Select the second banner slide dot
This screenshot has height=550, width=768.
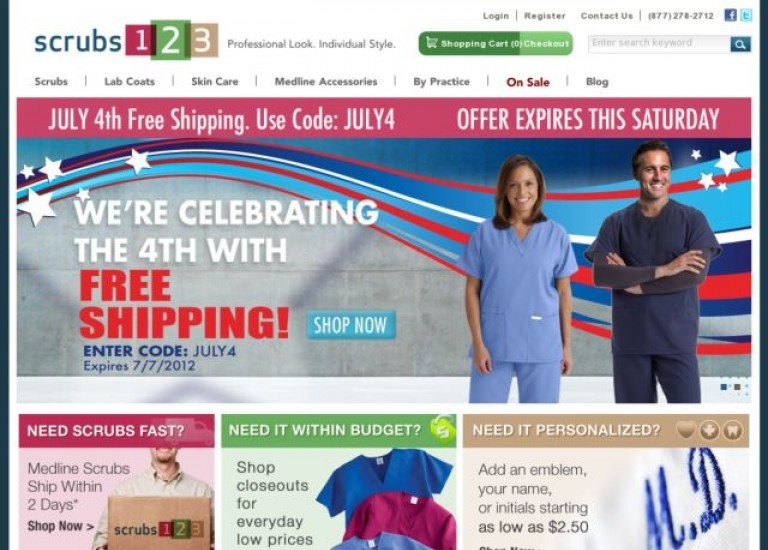point(737,387)
